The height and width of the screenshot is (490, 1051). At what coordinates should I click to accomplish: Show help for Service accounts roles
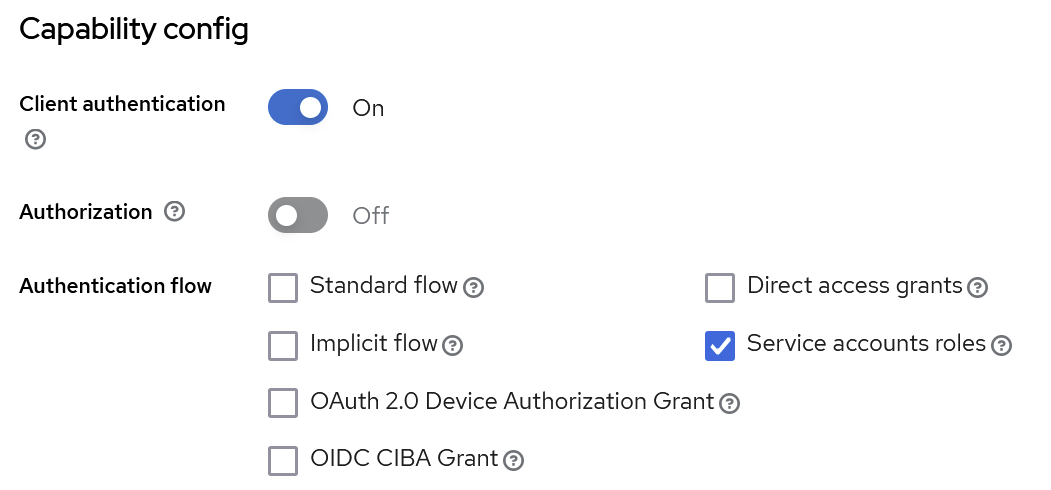click(x=1001, y=346)
